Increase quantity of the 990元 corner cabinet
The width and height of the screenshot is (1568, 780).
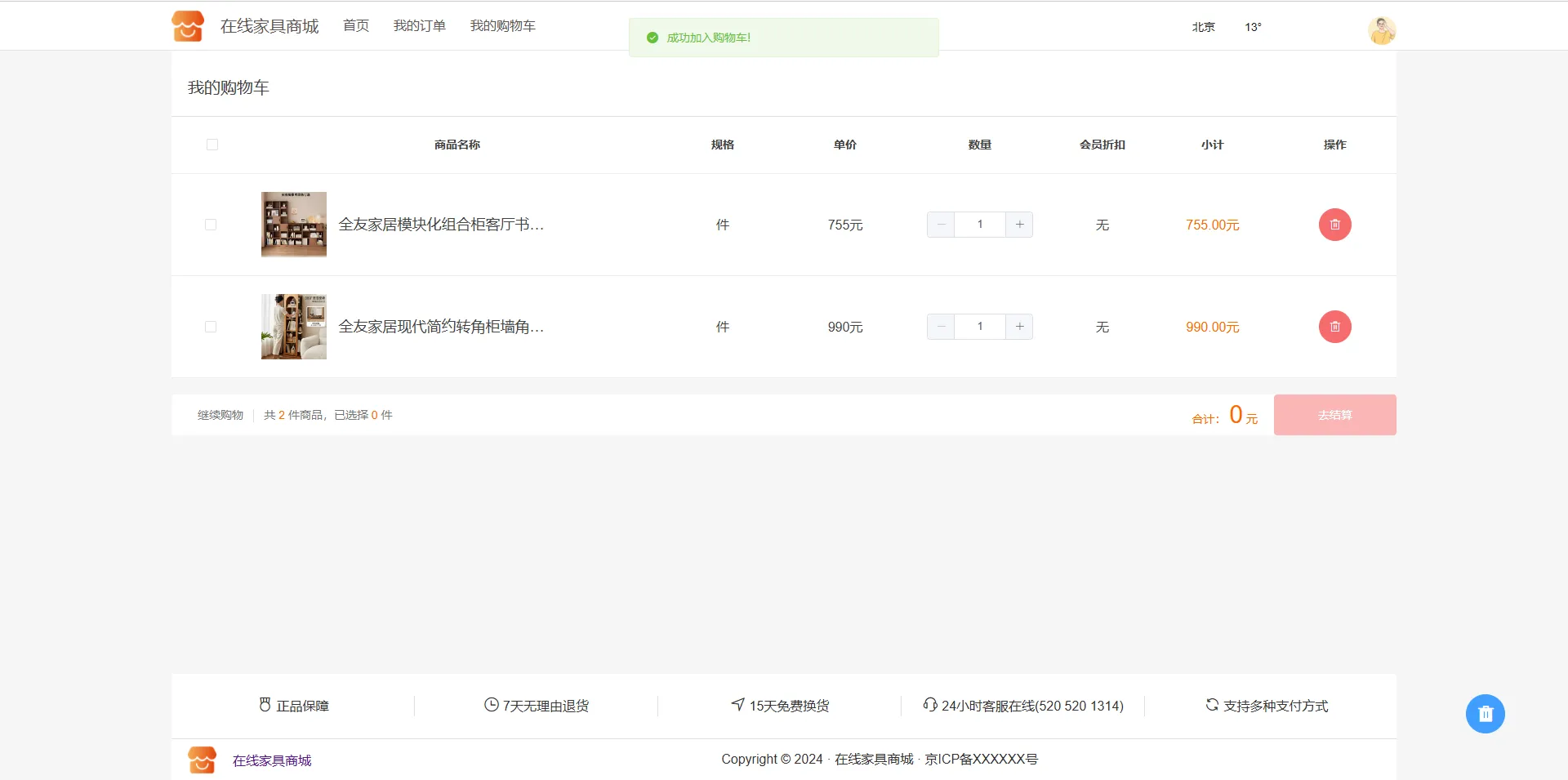(x=1019, y=327)
